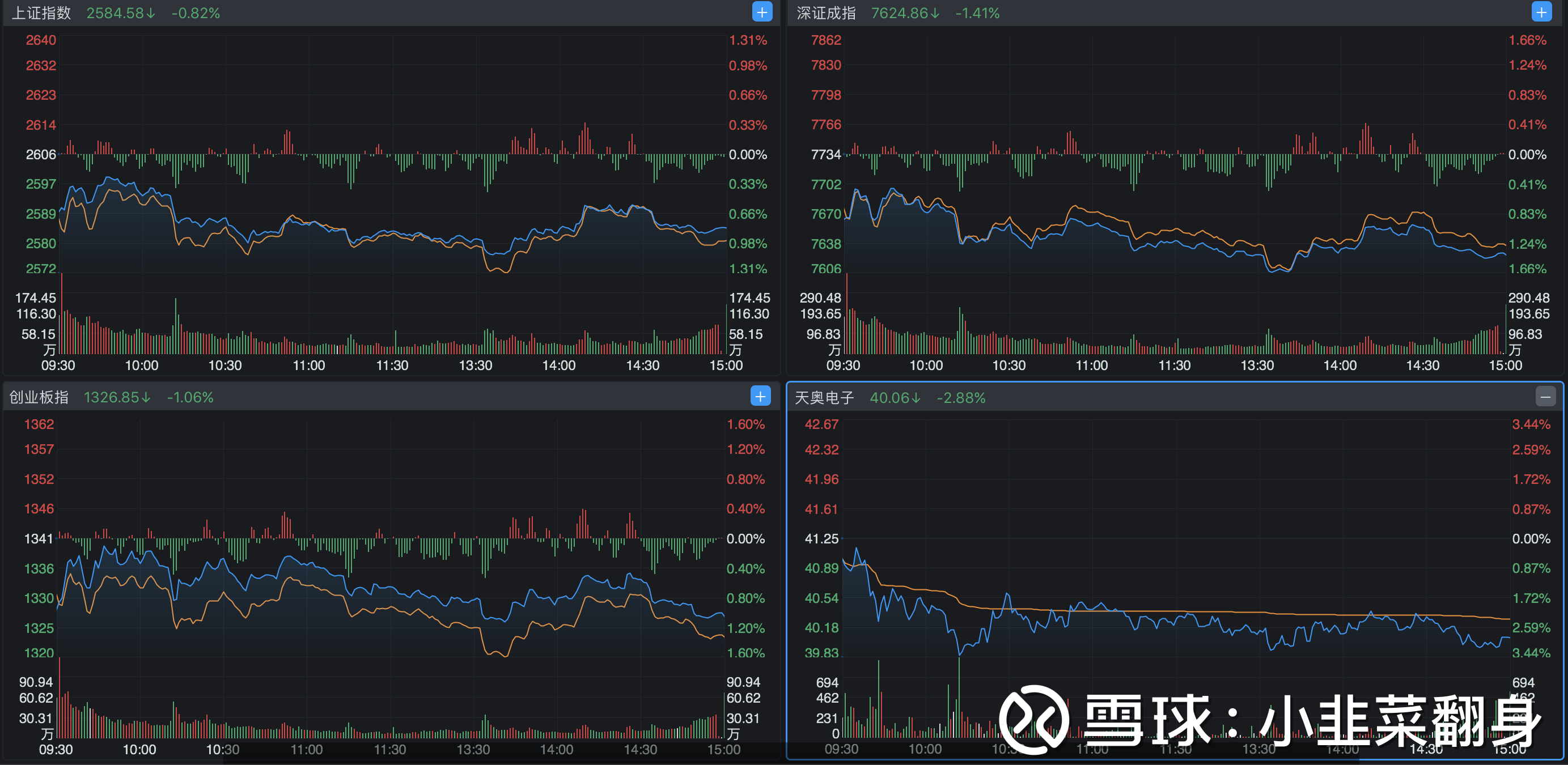
Task: Click the 174.45 left volume label
Action: 35,297
